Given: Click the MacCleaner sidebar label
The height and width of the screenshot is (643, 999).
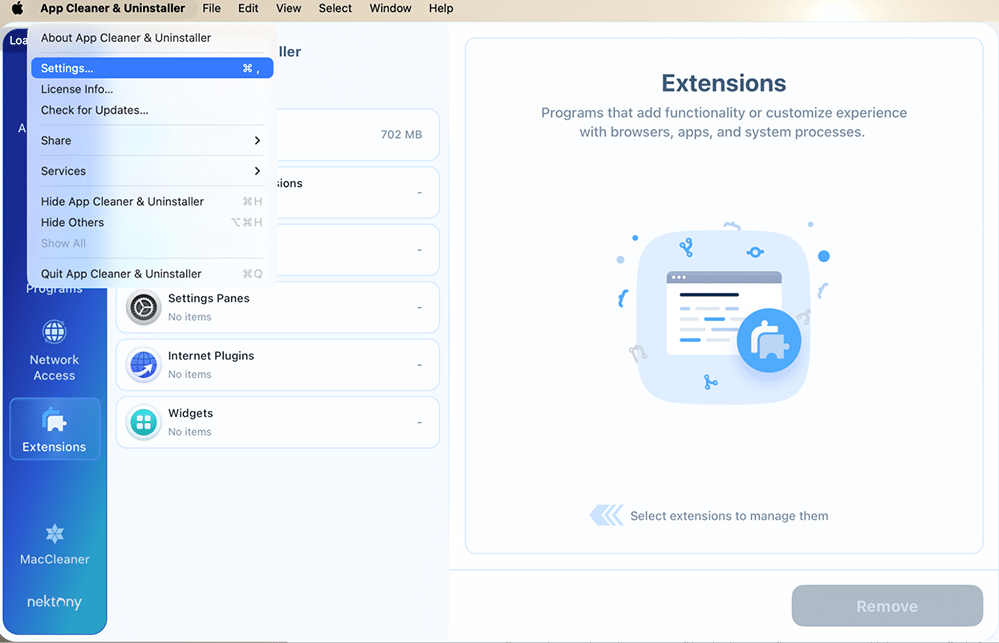Looking at the screenshot, I should coord(55,559).
